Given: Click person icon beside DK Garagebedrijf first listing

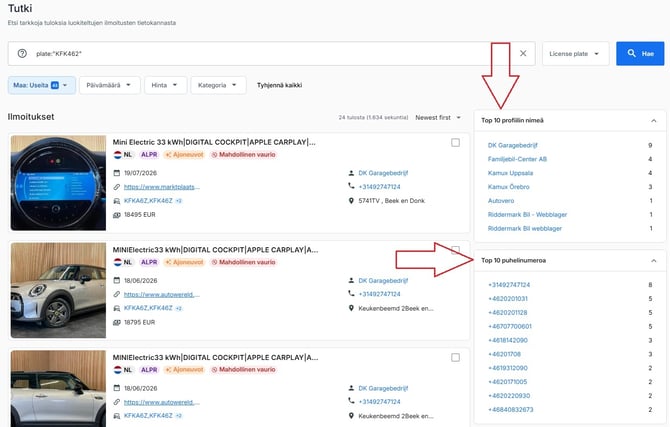Looking at the screenshot, I should point(351,173).
